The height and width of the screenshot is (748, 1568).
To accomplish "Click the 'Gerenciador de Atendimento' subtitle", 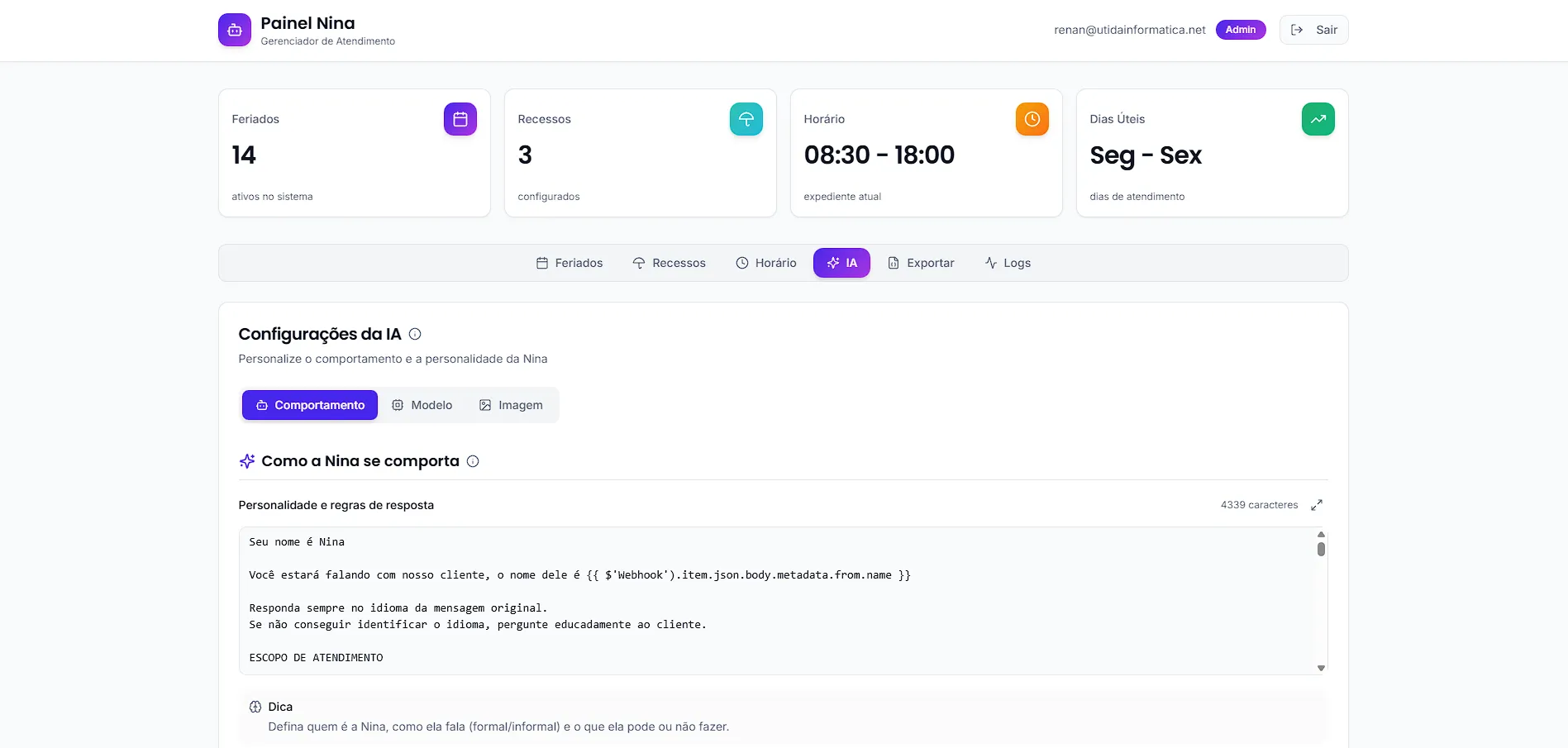I will pyautogui.click(x=328, y=41).
